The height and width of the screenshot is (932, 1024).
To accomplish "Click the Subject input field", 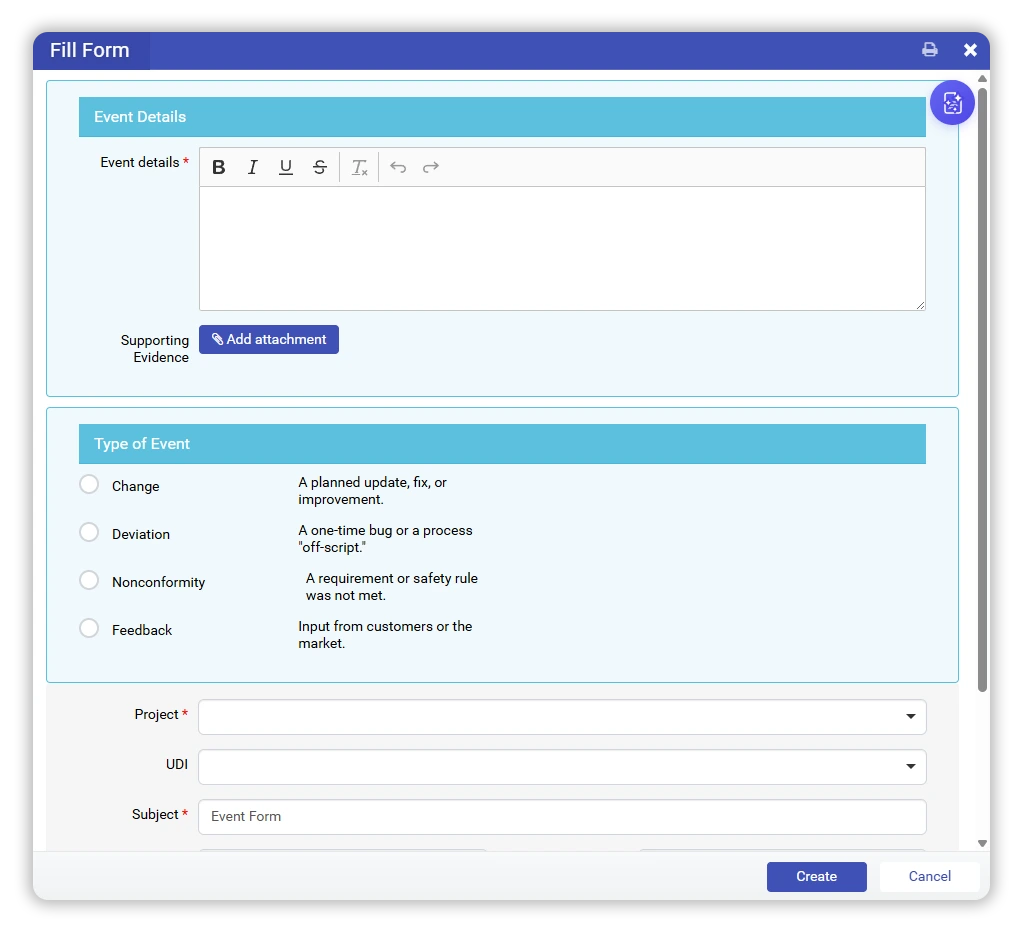I will point(562,816).
